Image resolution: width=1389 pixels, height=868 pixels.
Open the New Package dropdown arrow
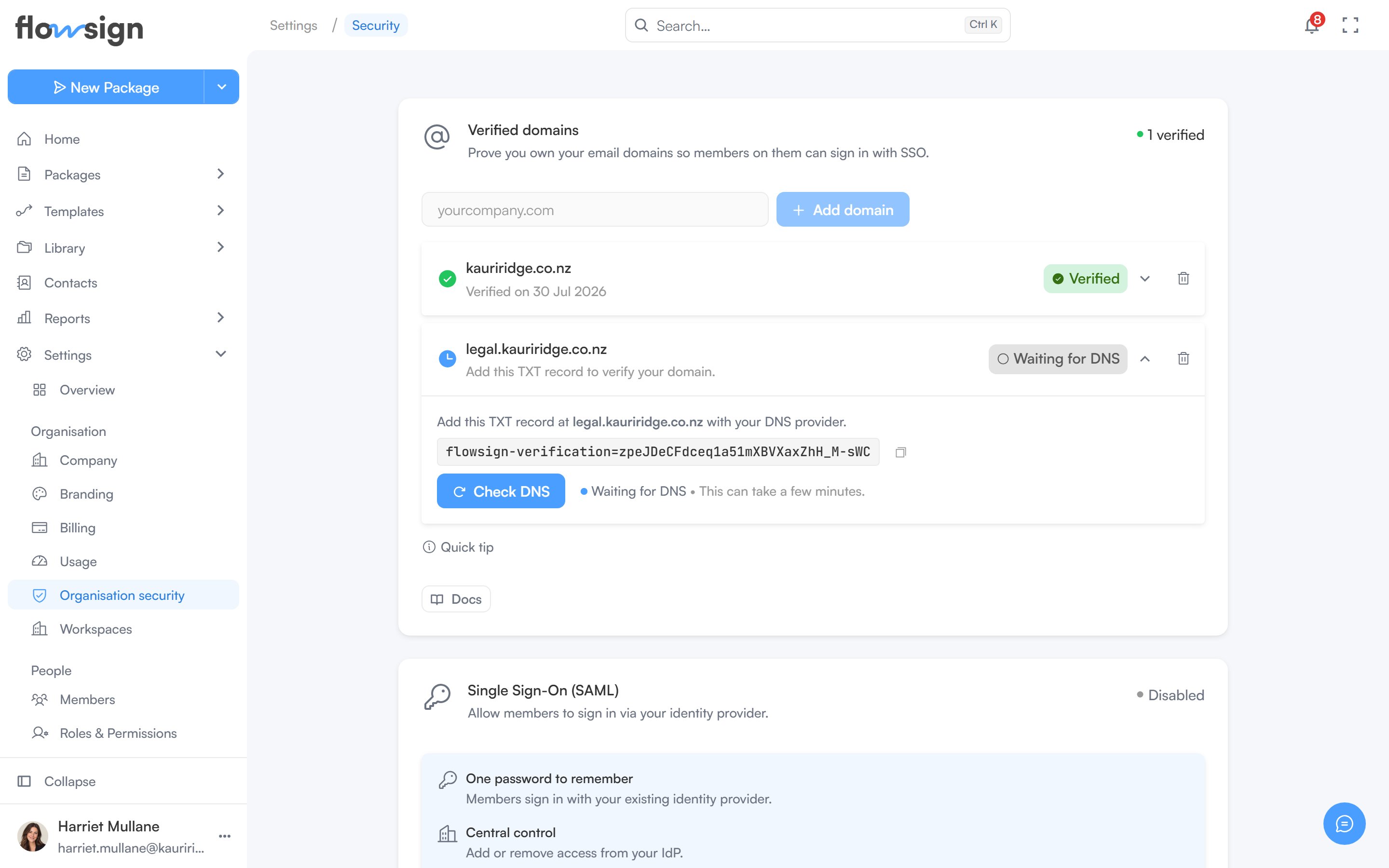tap(221, 87)
